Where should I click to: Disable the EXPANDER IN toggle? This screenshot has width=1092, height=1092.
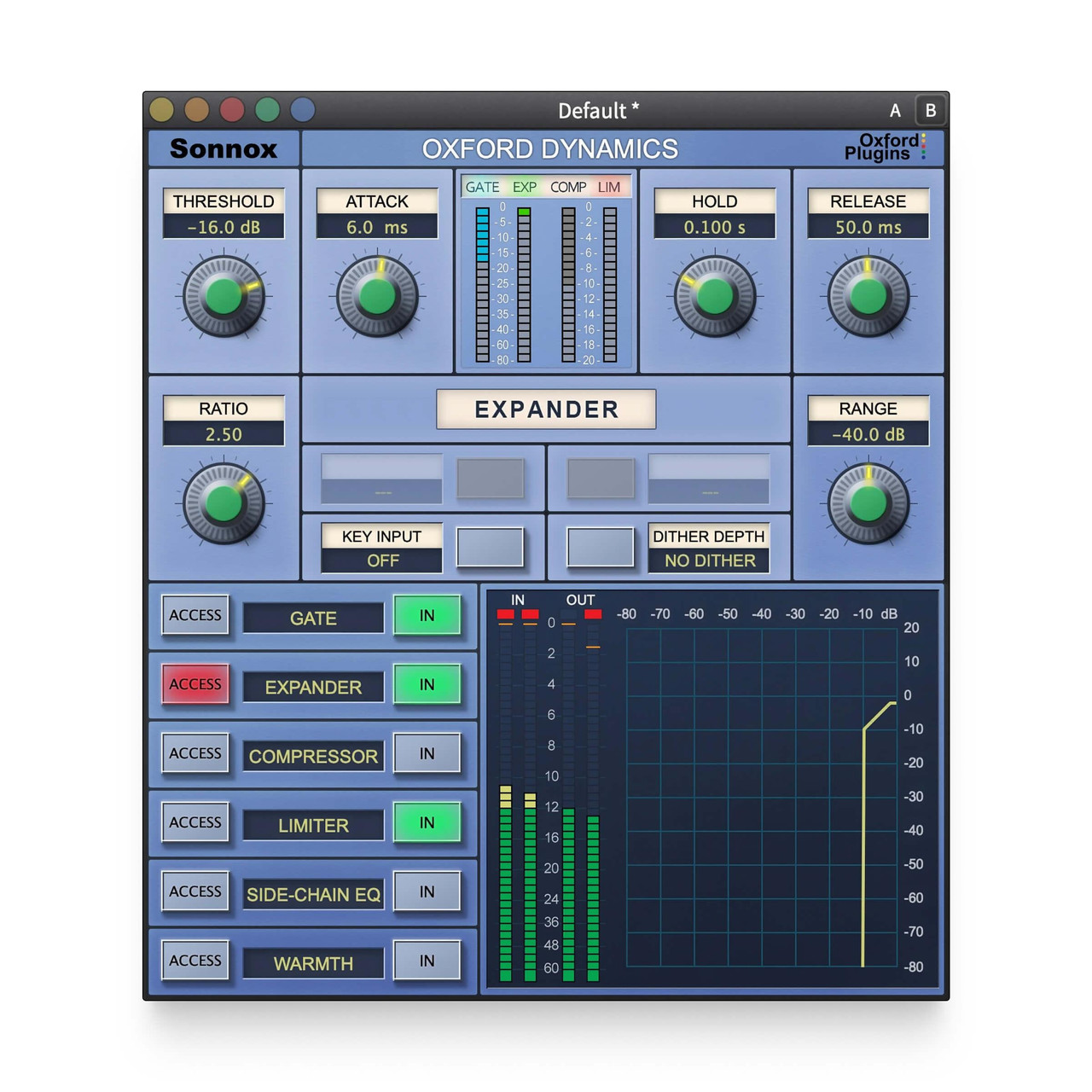tap(427, 685)
